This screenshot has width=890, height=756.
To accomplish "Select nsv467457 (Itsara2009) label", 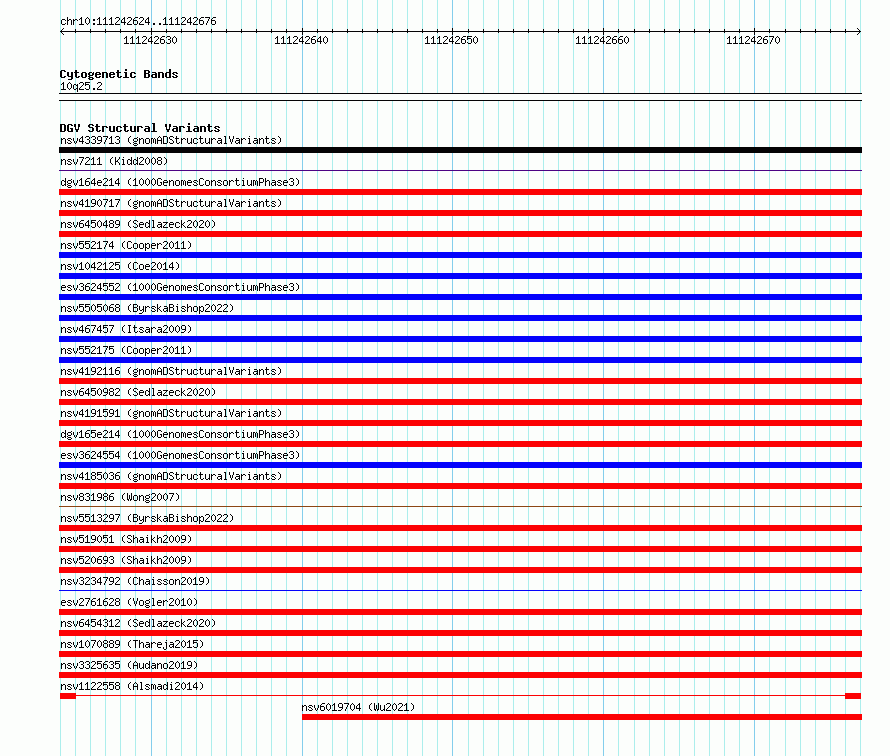I will point(126,329).
